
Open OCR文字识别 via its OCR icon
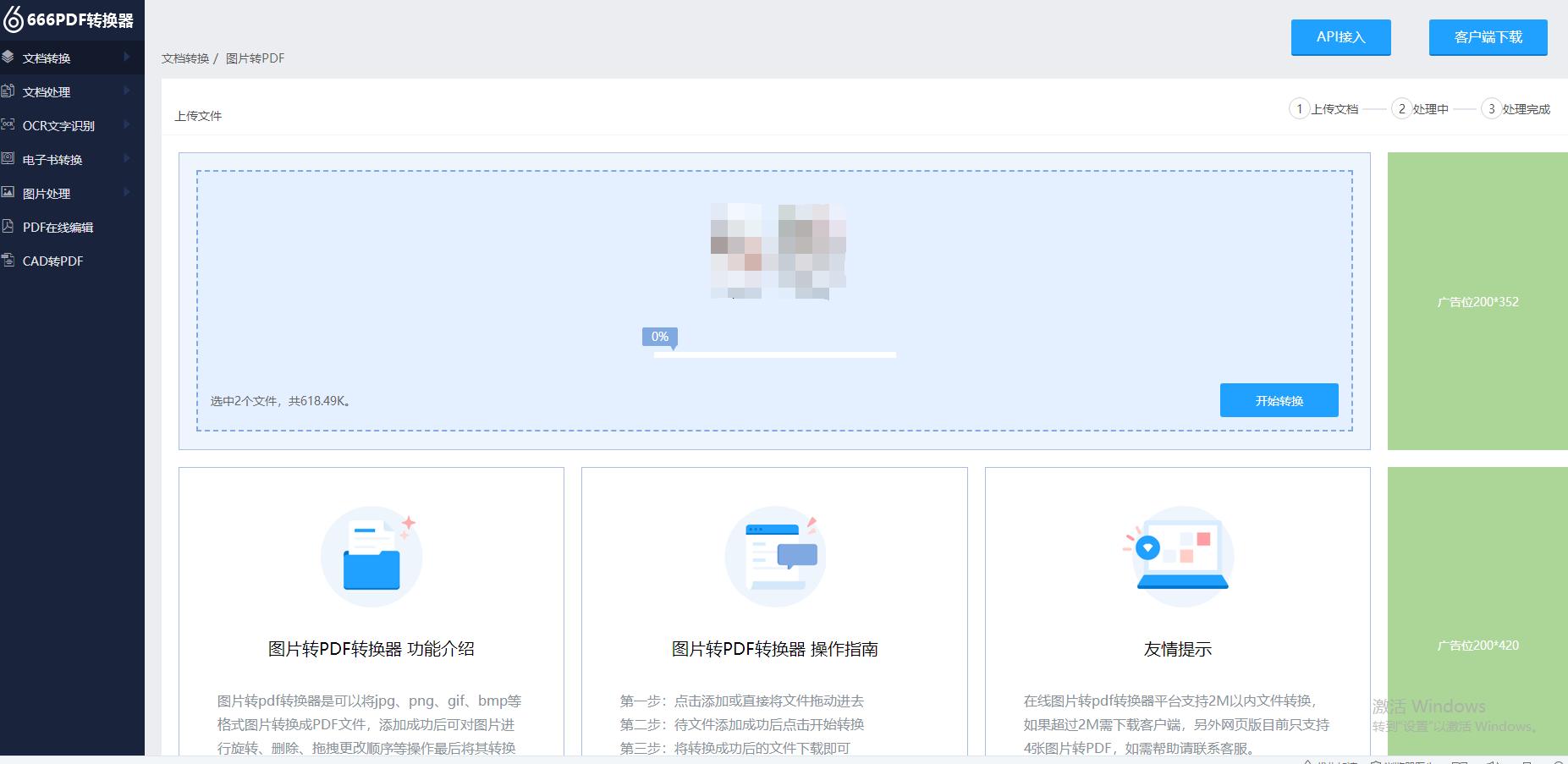[8, 125]
